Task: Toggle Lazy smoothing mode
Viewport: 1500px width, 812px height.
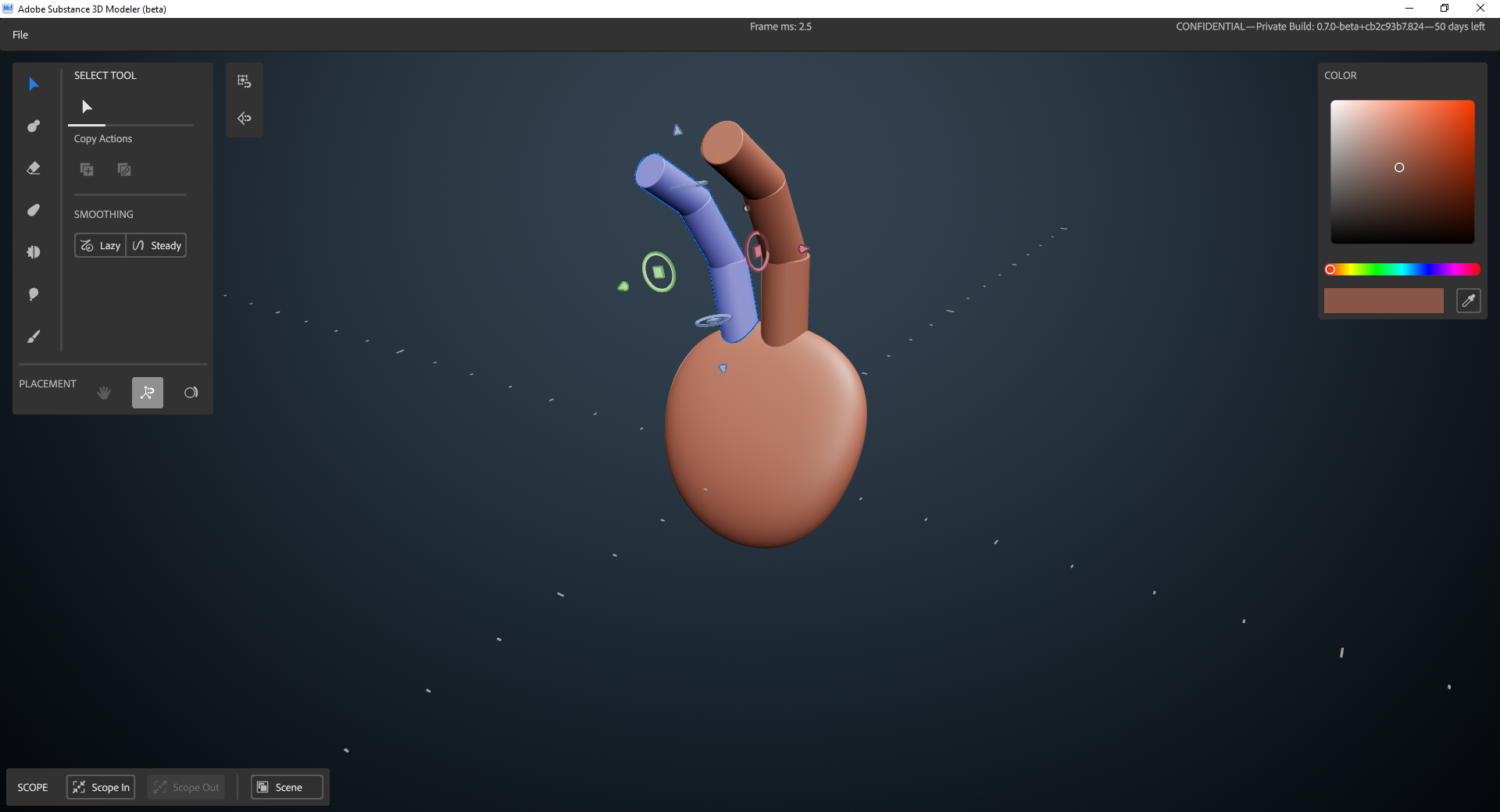Action: (101, 245)
